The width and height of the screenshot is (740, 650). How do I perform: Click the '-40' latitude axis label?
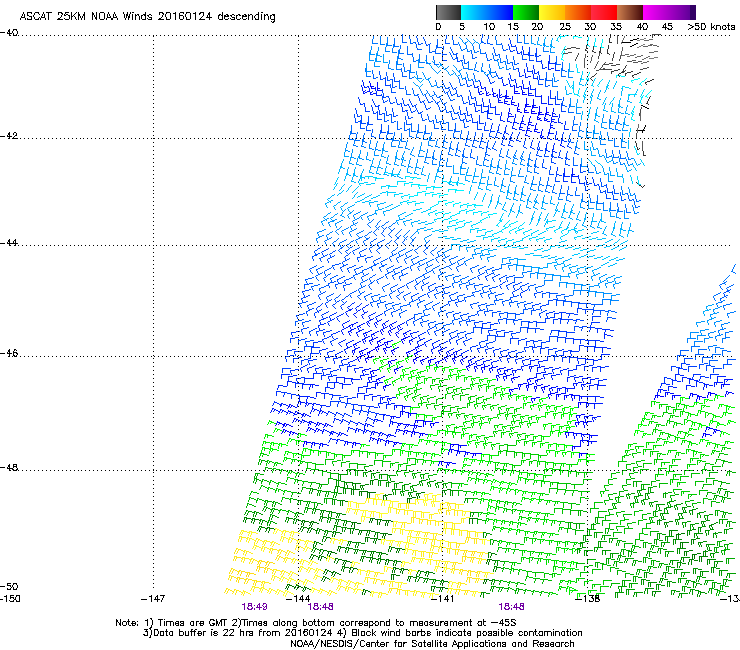tap(9, 33)
